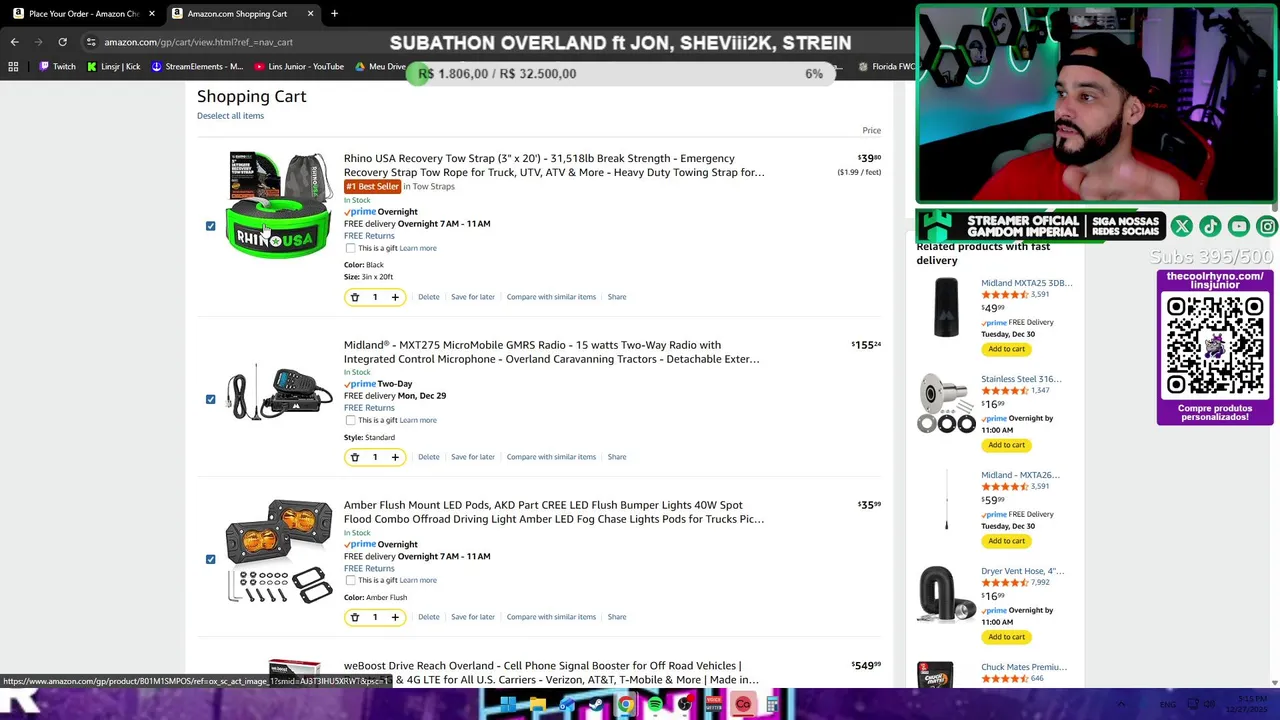This screenshot has width=1280, height=720.
Task: Show hidden system tray icons chevron
Action: click(1121, 705)
